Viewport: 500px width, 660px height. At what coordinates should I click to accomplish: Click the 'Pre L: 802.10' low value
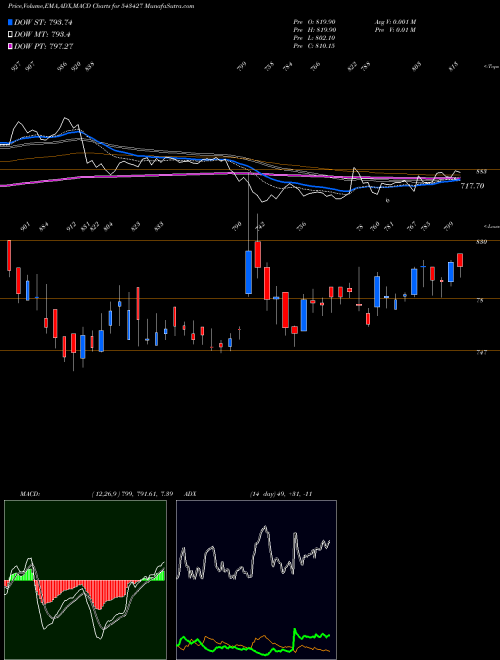pos(314,38)
